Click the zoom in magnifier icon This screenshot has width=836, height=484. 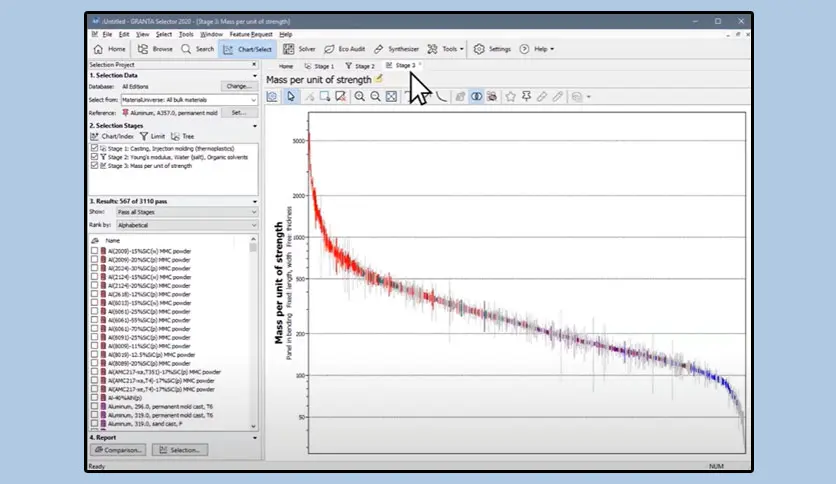click(359, 96)
